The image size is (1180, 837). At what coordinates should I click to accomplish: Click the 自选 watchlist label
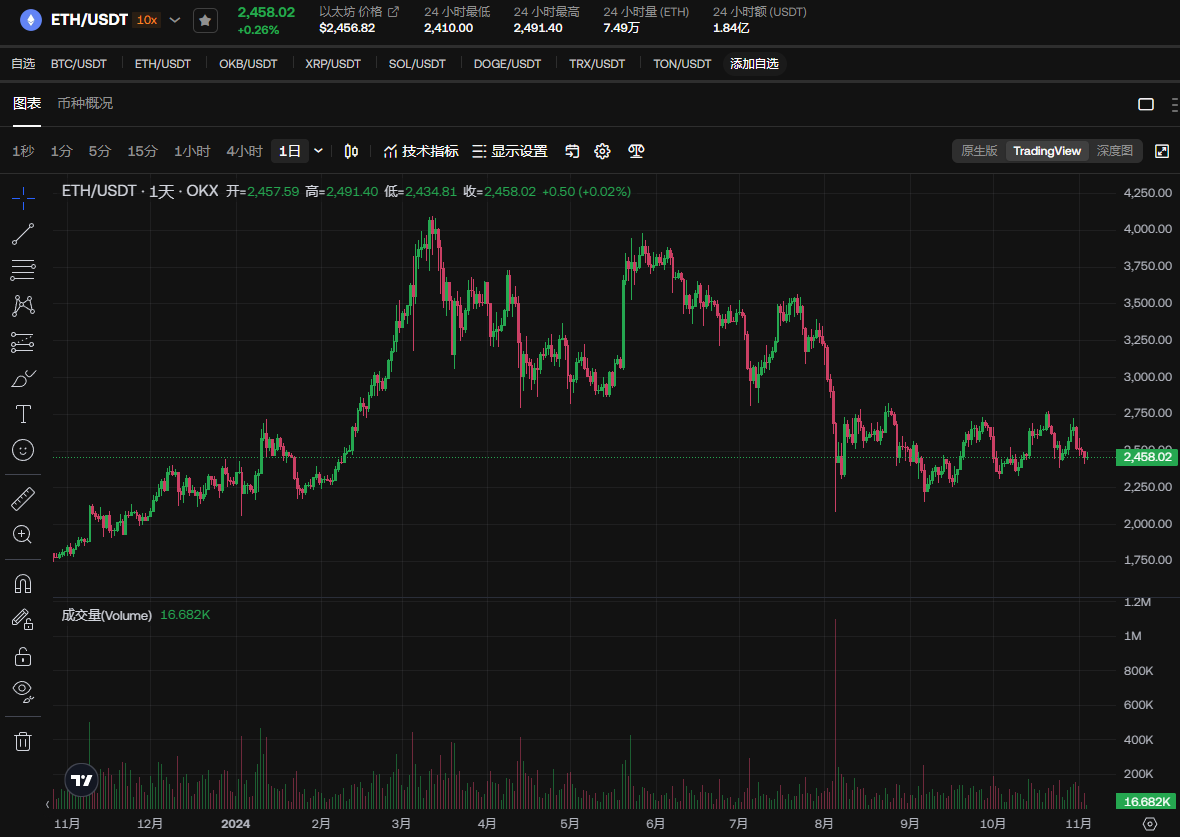pyautogui.click(x=23, y=64)
